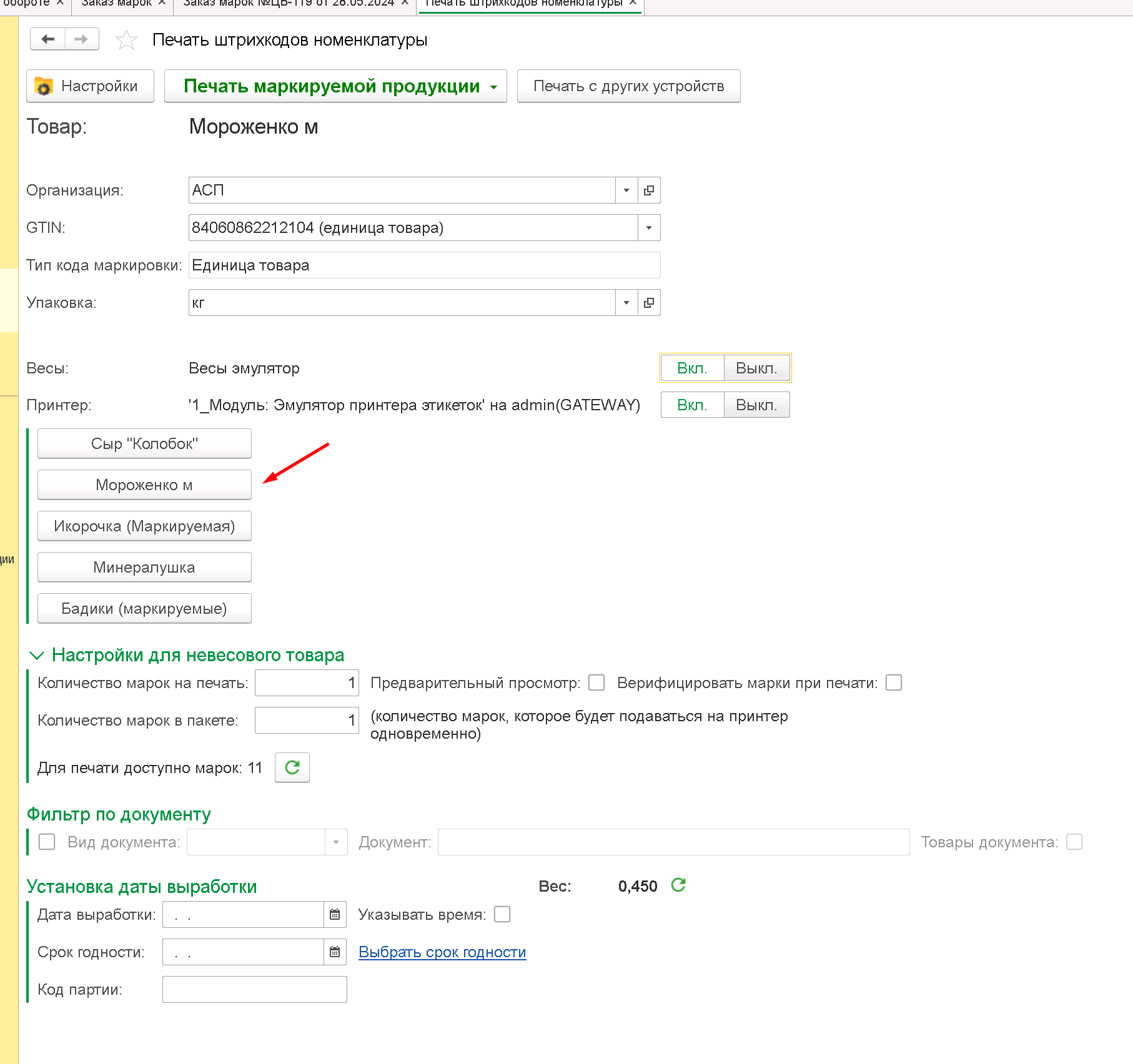Enable Предварительный просмотр checkbox
The width and height of the screenshot is (1133, 1064).
597,682
